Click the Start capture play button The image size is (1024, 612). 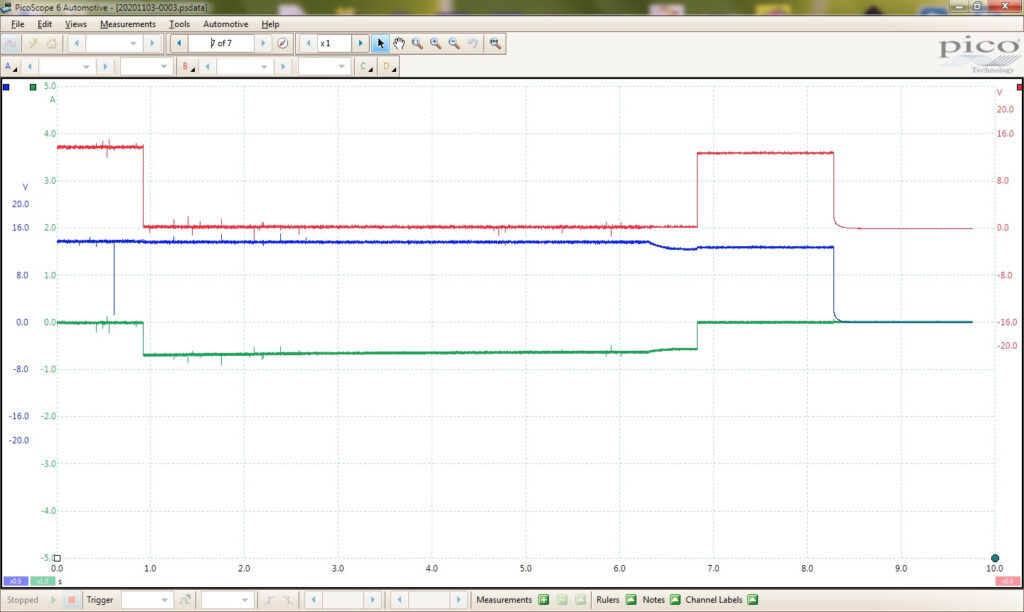pos(54,600)
